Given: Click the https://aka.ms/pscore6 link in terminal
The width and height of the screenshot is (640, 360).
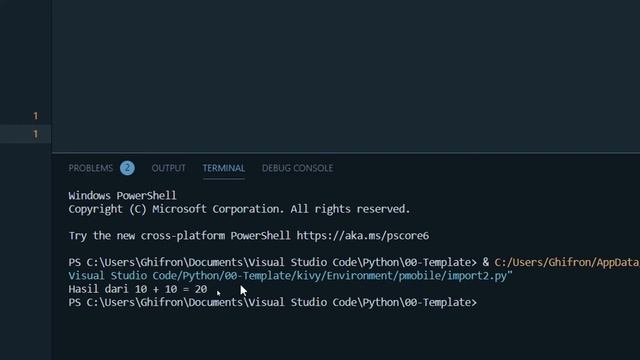Looking at the screenshot, I should point(363,236).
